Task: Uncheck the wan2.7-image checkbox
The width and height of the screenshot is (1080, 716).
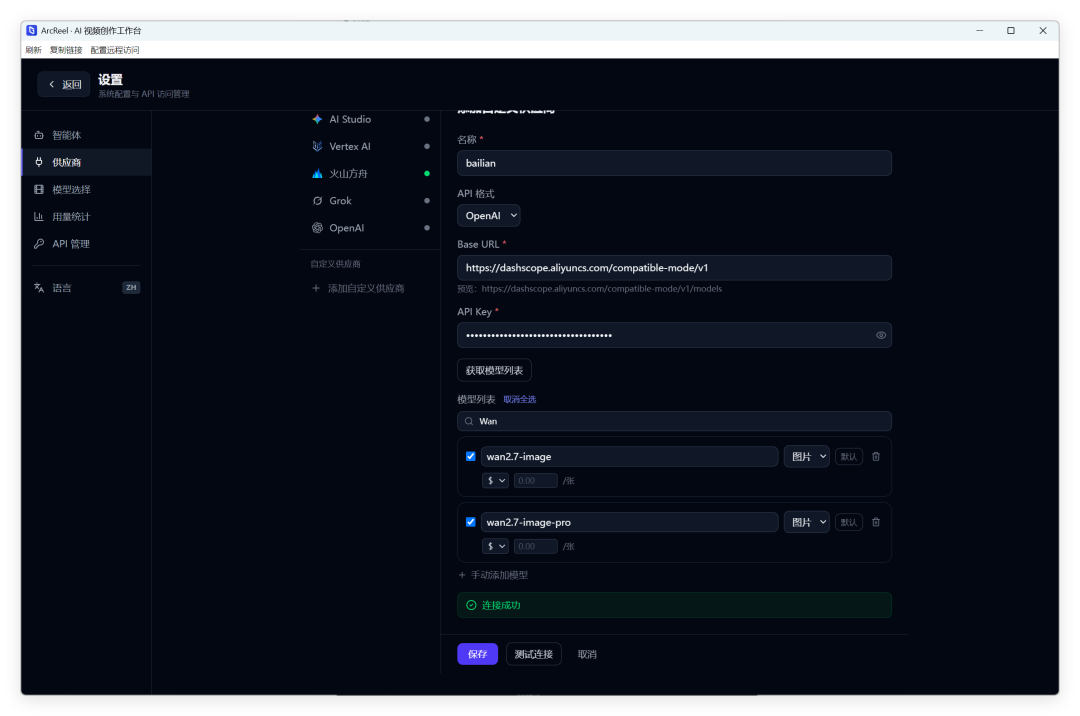Action: pos(470,456)
